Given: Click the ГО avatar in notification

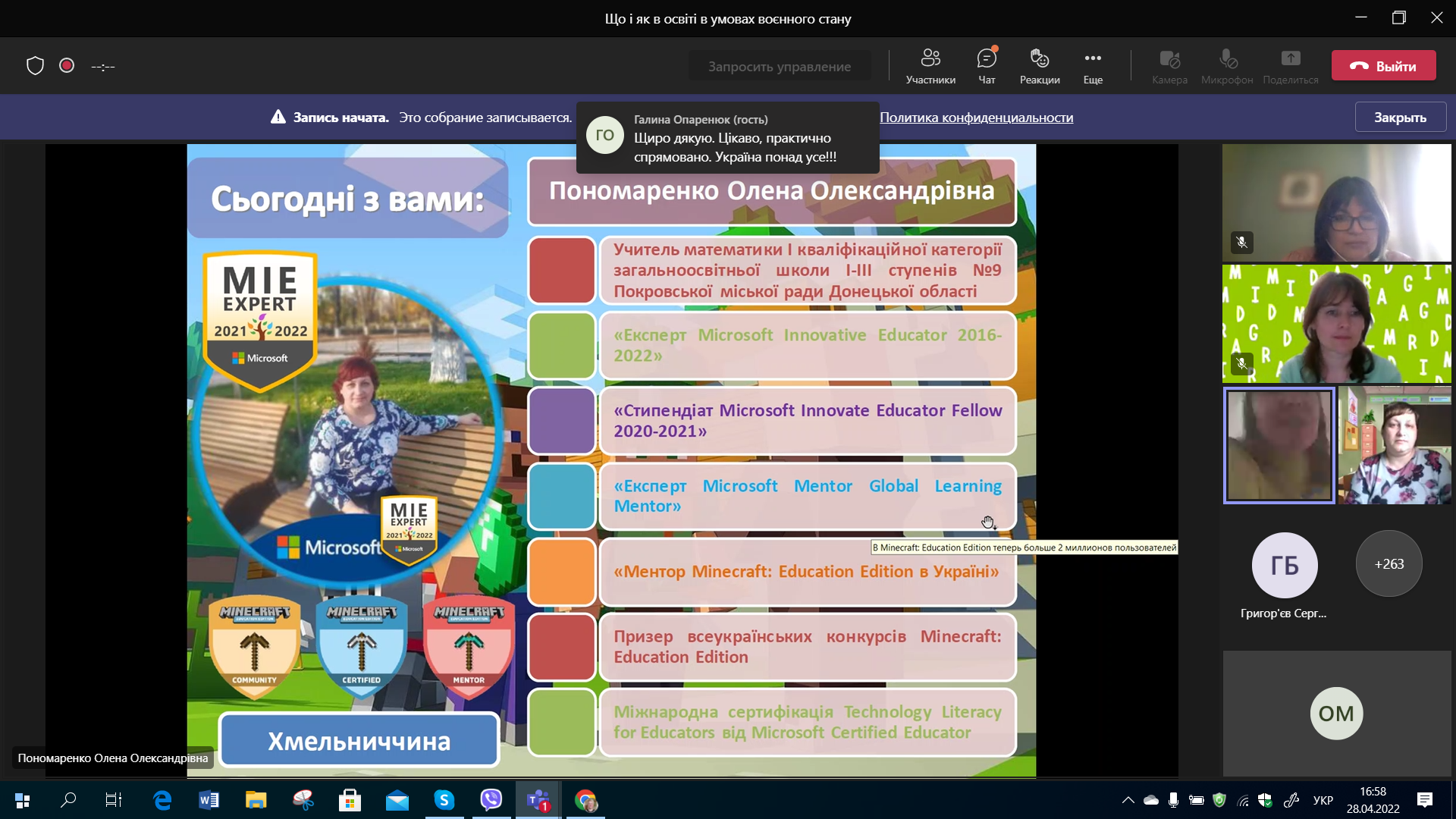Looking at the screenshot, I should point(605,135).
